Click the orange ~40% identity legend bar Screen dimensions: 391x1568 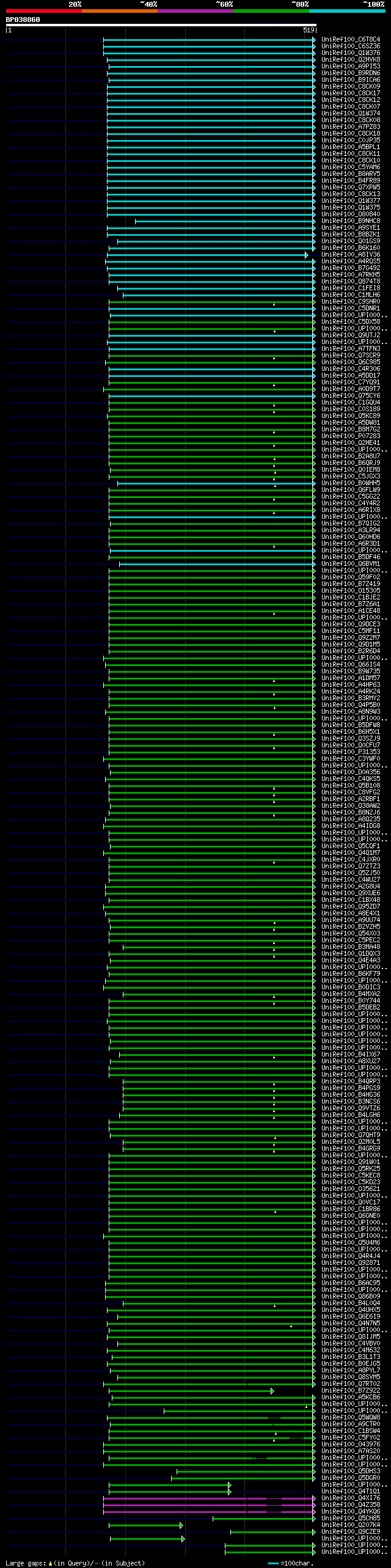119,11
